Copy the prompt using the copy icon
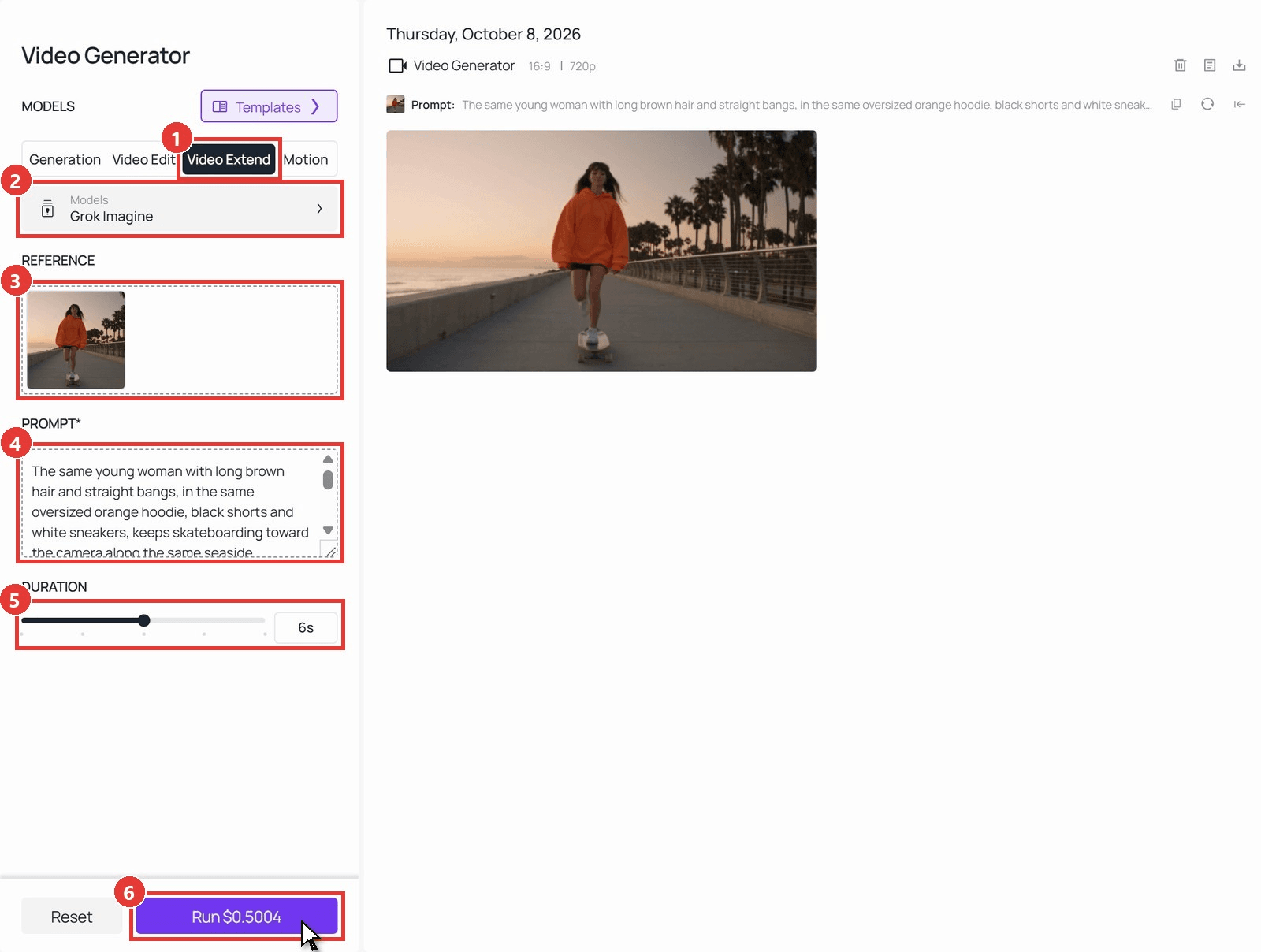 pyautogui.click(x=1176, y=104)
